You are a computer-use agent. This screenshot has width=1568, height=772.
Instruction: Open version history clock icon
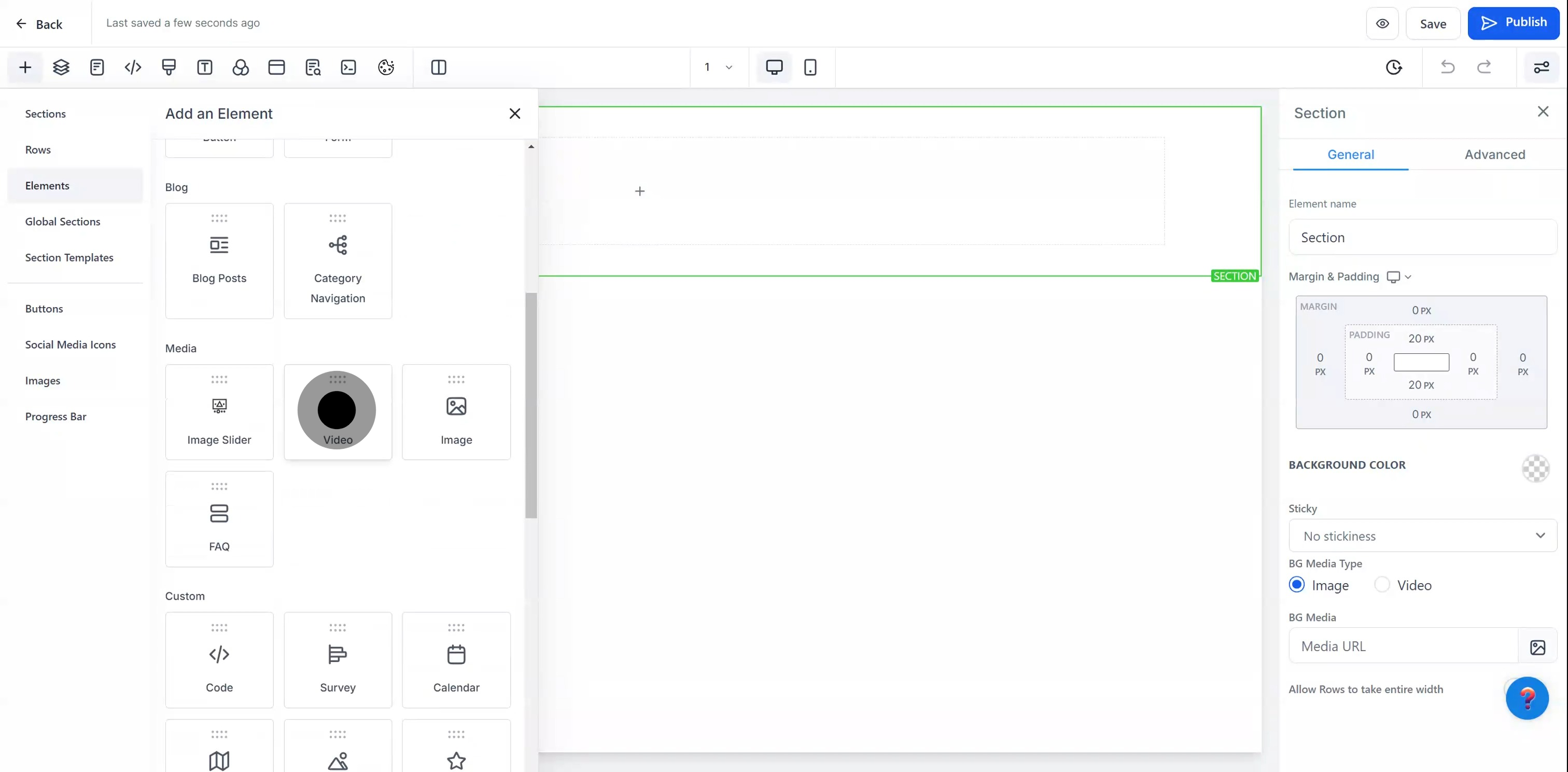pyautogui.click(x=1394, y=67)
